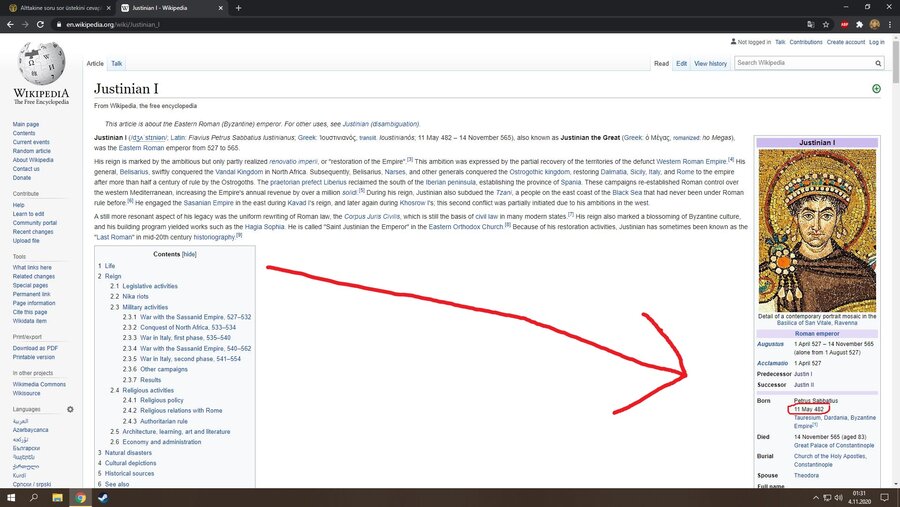Open Main page in sidebar
The image size is (900, 507).
coord(26,124)
